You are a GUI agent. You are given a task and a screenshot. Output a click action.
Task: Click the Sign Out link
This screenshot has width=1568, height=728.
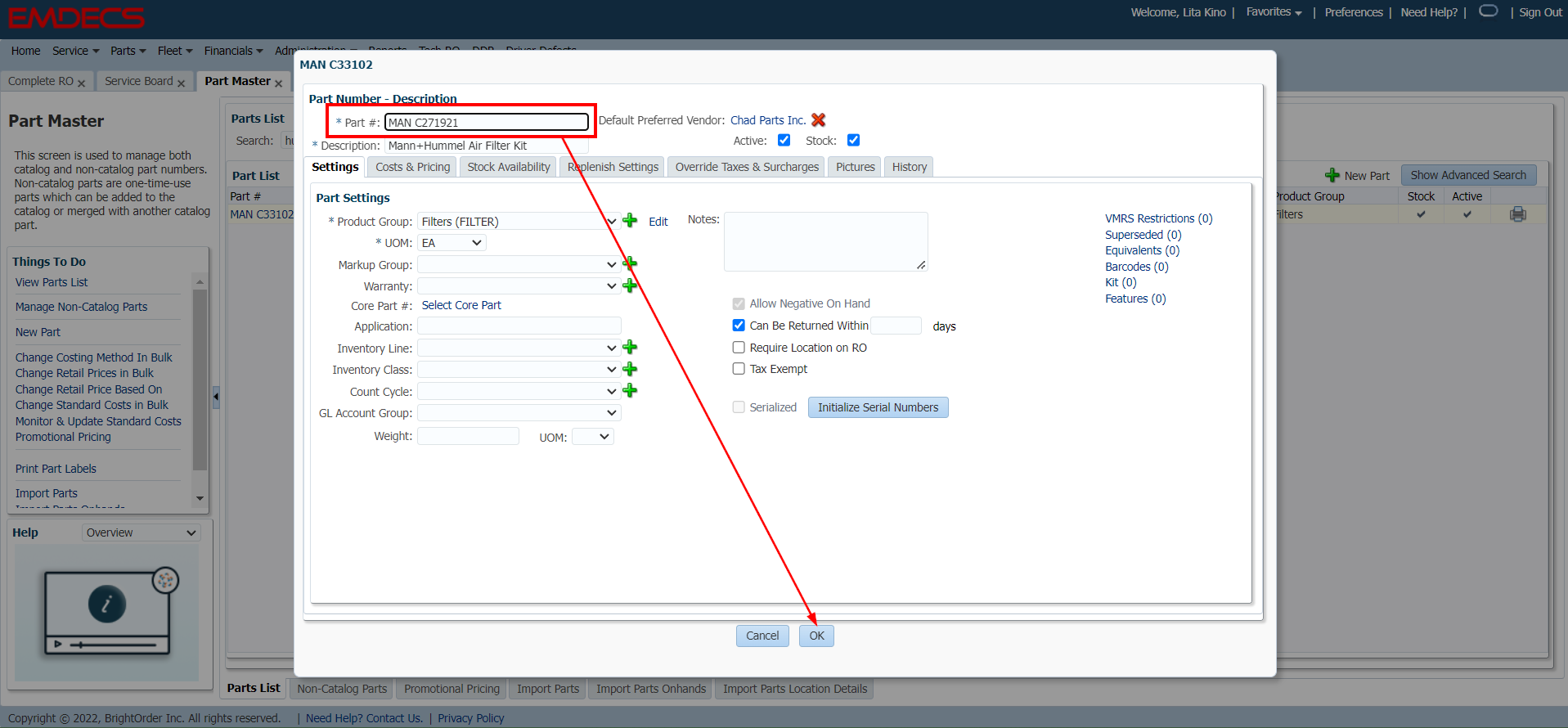coord(1540,12)
